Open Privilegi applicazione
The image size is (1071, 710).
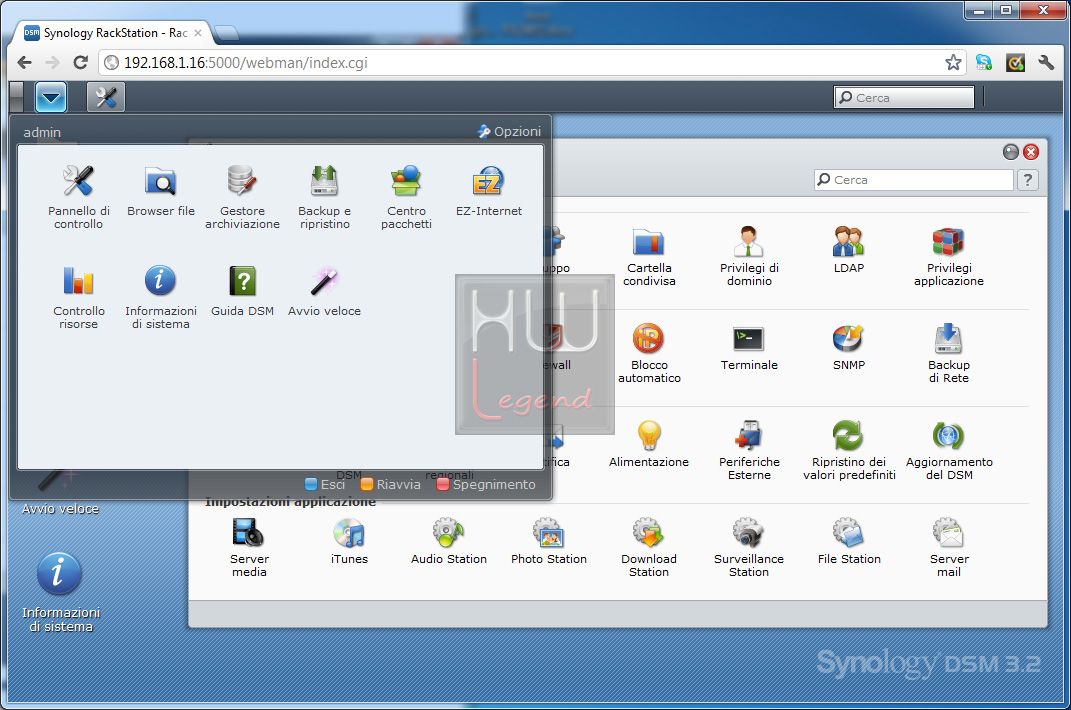click(949, 256)
